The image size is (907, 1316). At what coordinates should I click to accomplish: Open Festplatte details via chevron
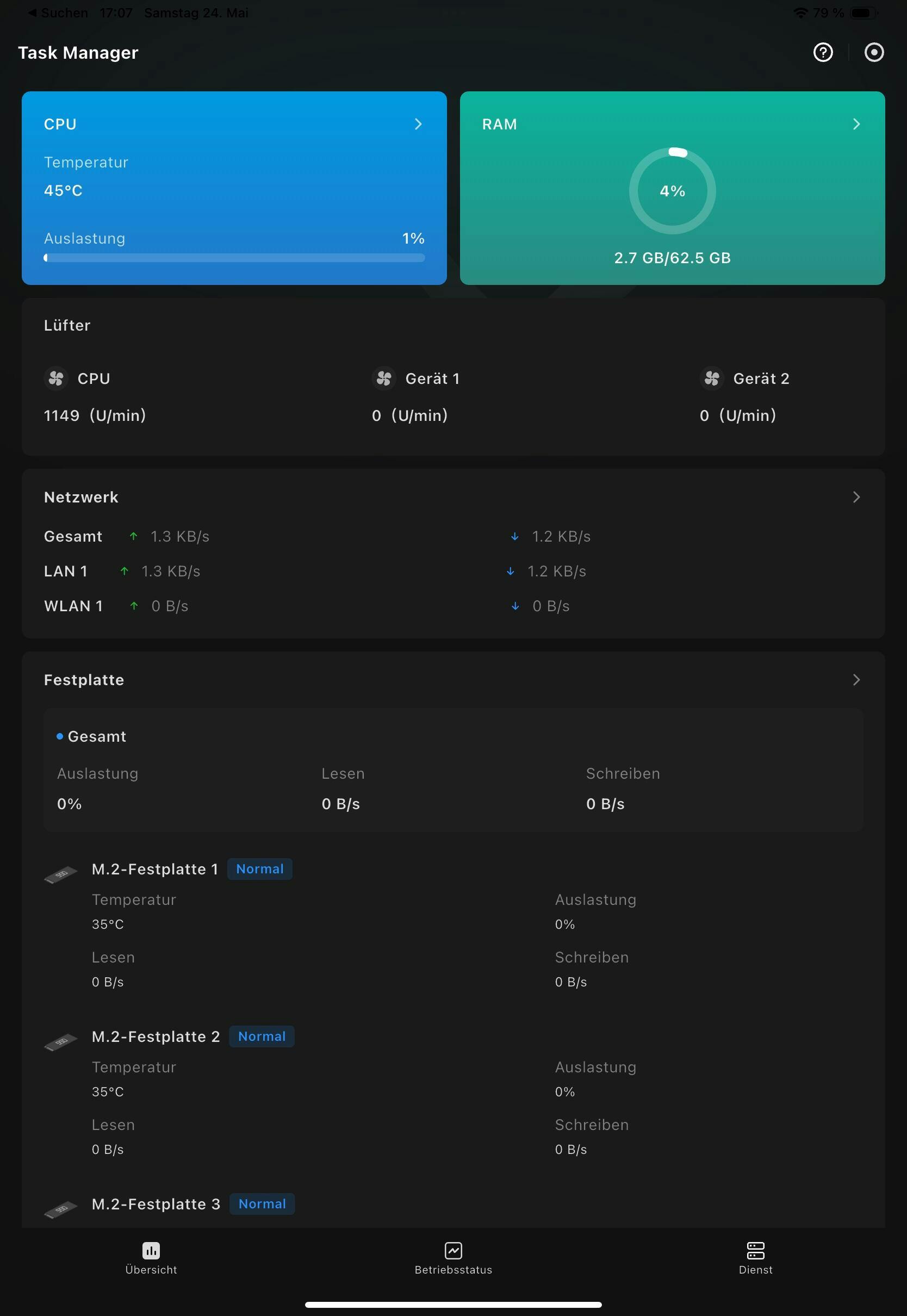pyautogui.click(x=856, y=680)
